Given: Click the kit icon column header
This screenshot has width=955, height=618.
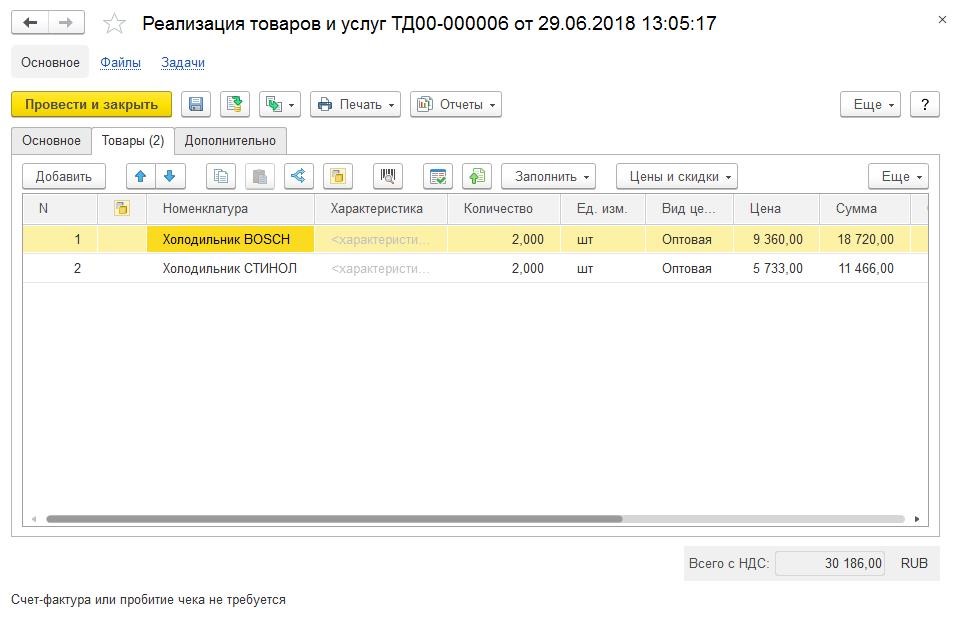Looking at the screenshot, I should point(122,208).
